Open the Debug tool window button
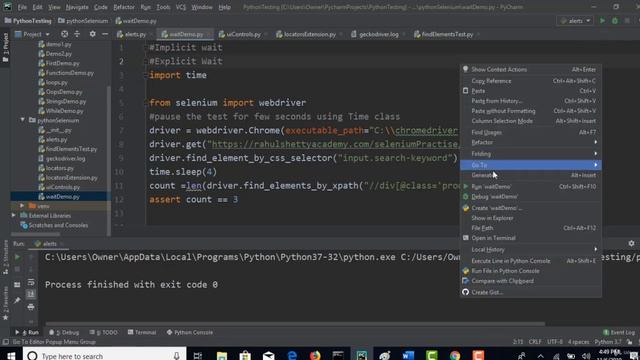This screenshot has height=360, width=640. 64,333
